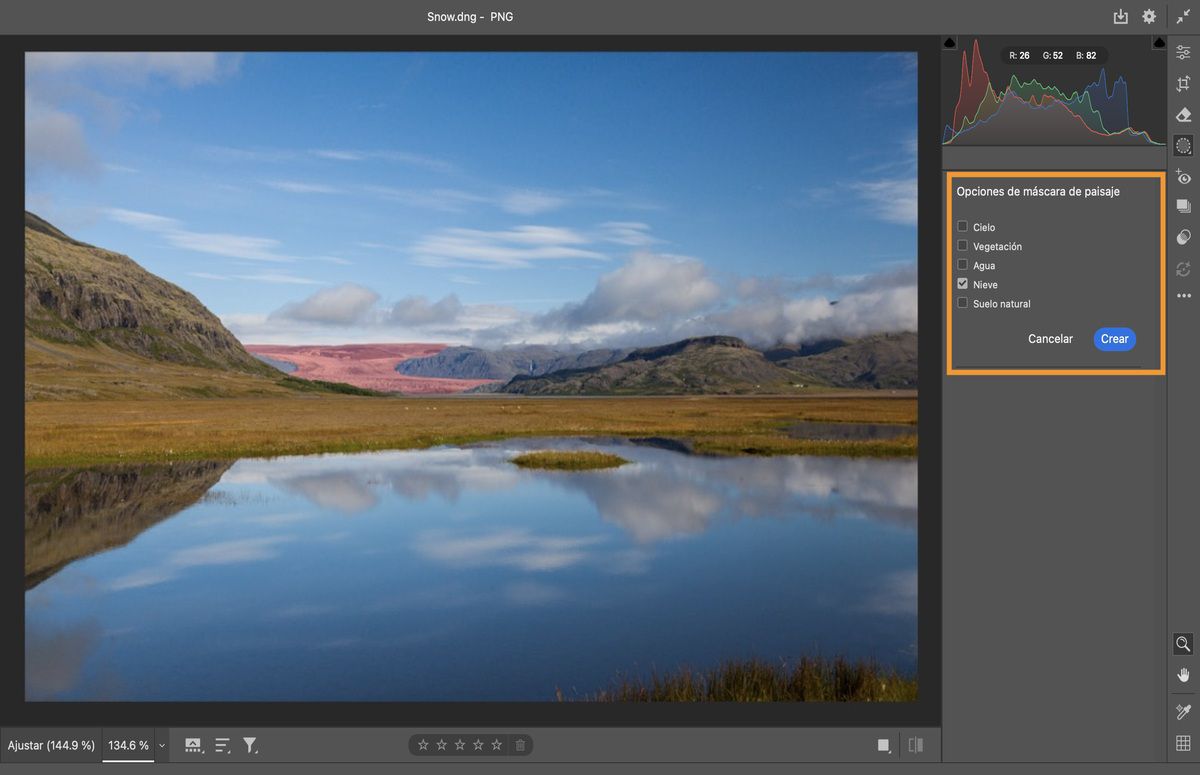This screenshot has height=775, width=1200.
Task: Uncheck the Nieve checkbox
Action: click(x=962, y=284)
